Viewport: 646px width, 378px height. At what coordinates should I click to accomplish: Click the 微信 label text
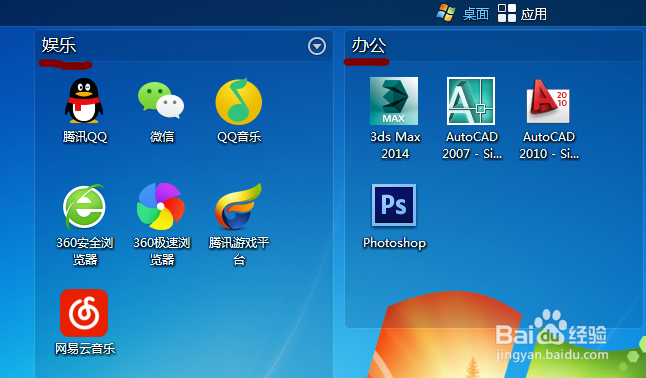coord(162,136)
